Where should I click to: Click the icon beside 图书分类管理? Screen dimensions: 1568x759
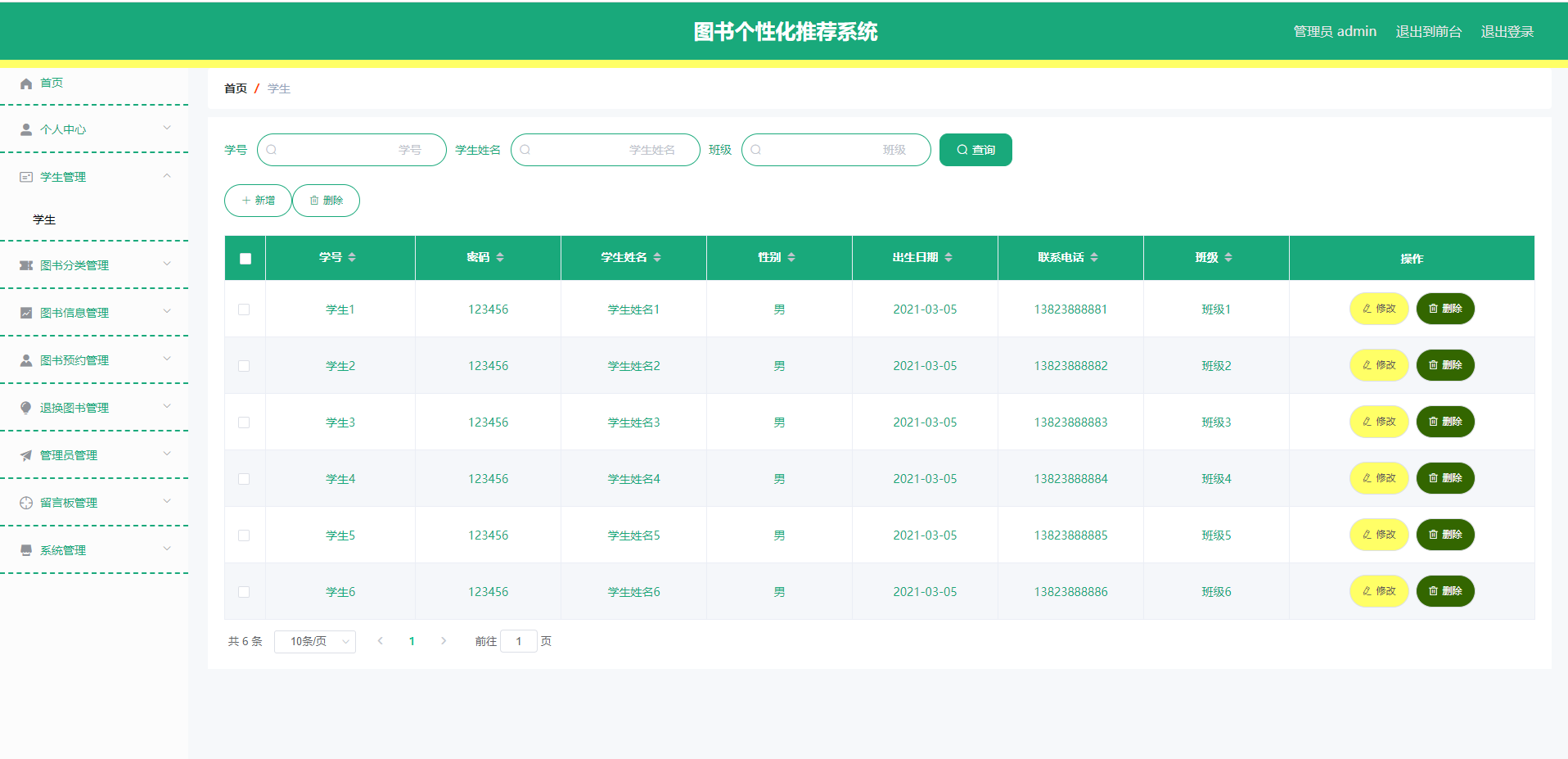point(26,265)
